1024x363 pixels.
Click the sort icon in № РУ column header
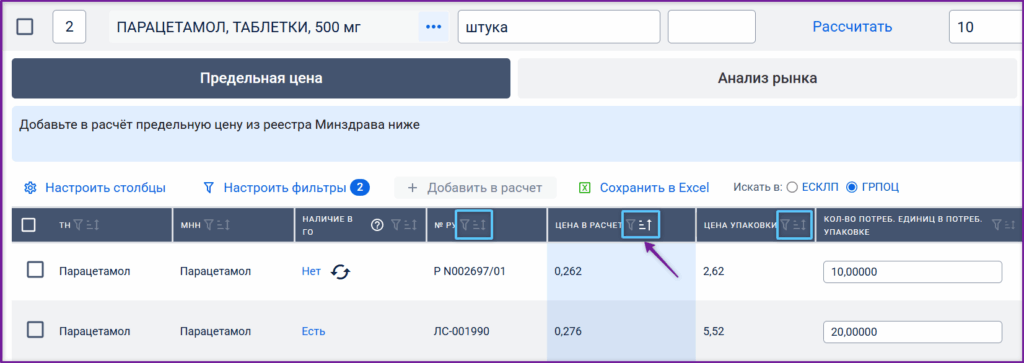click(x=479, y=225)
